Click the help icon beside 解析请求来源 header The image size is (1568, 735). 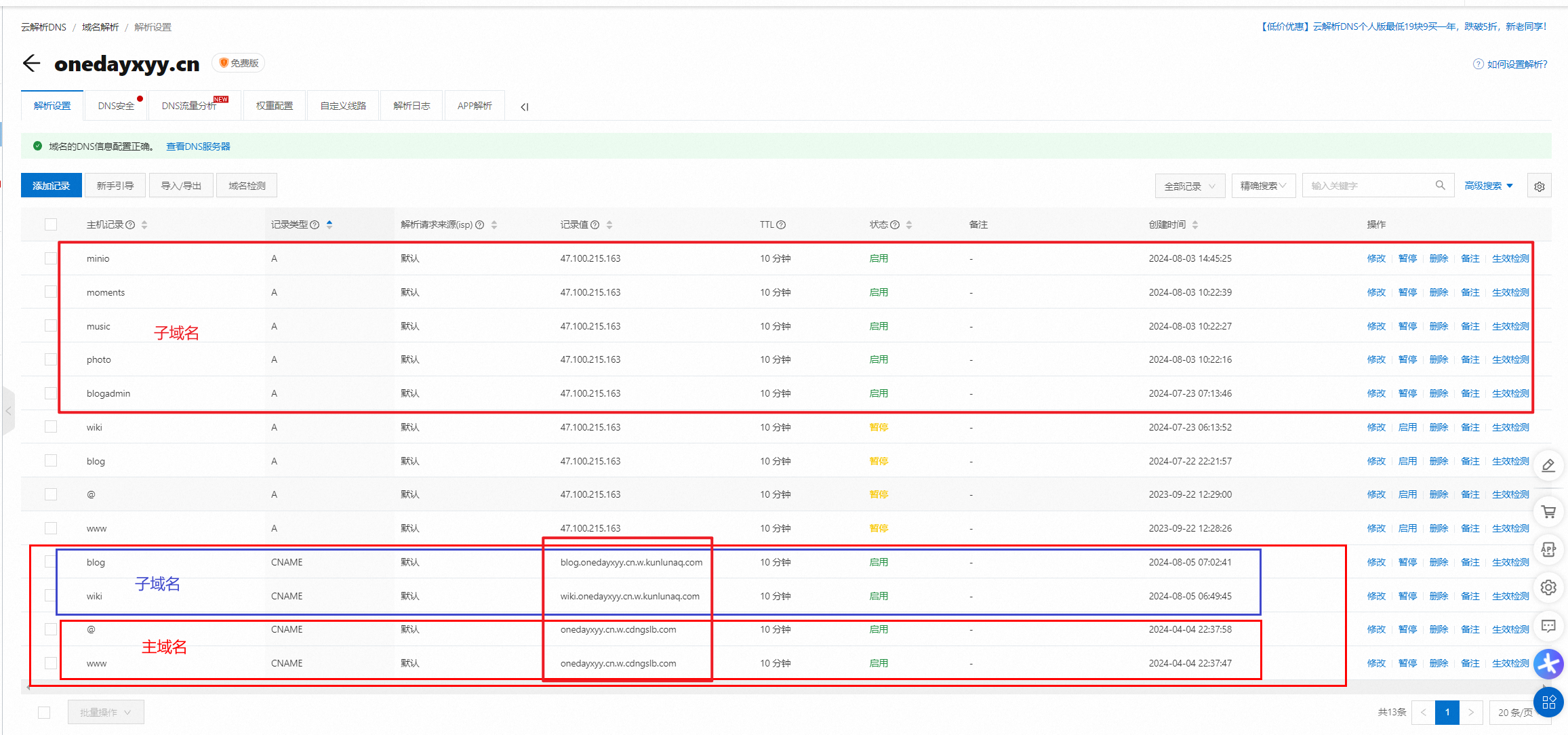coord(480,225)
